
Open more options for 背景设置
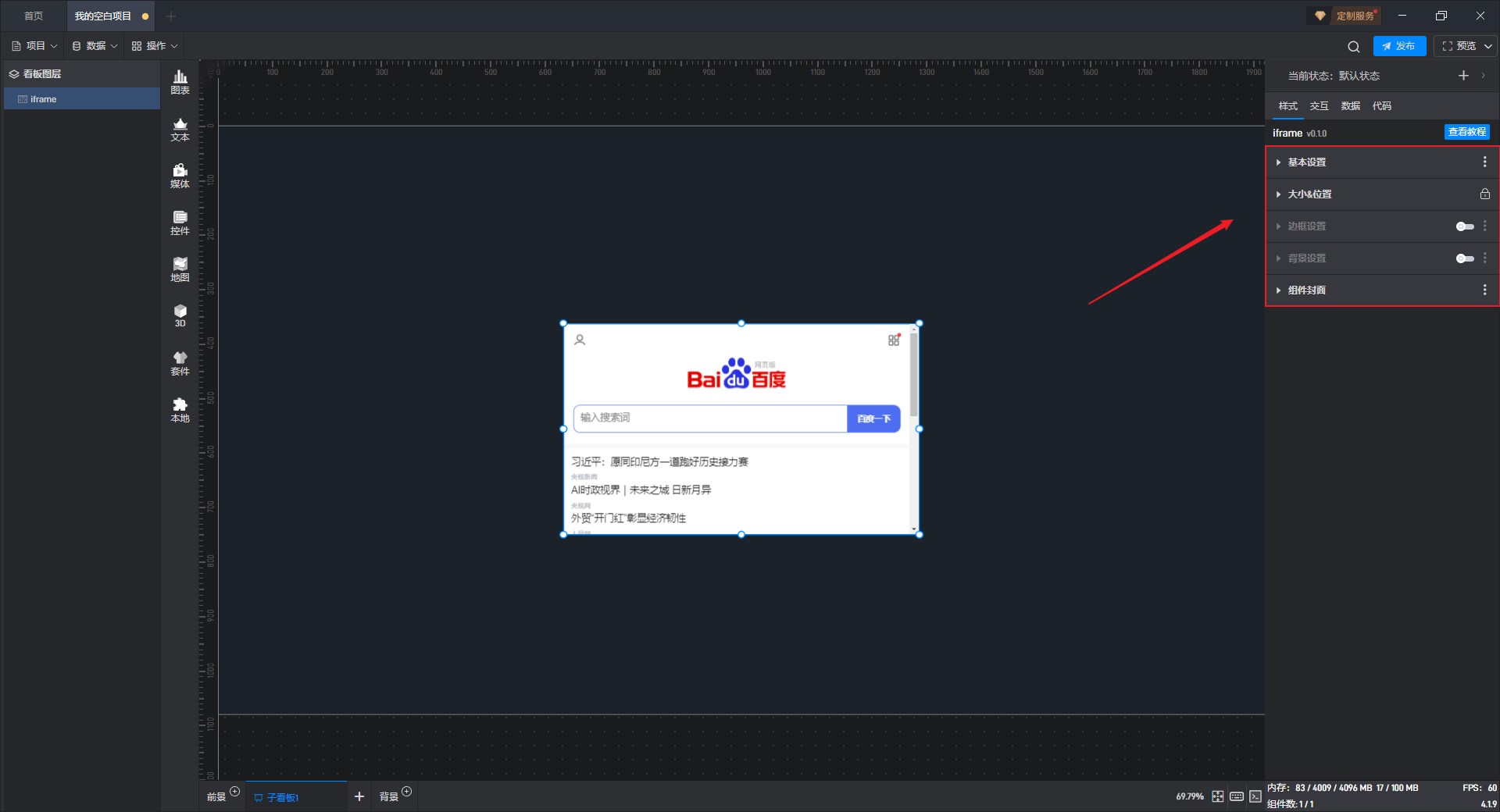1484,258
